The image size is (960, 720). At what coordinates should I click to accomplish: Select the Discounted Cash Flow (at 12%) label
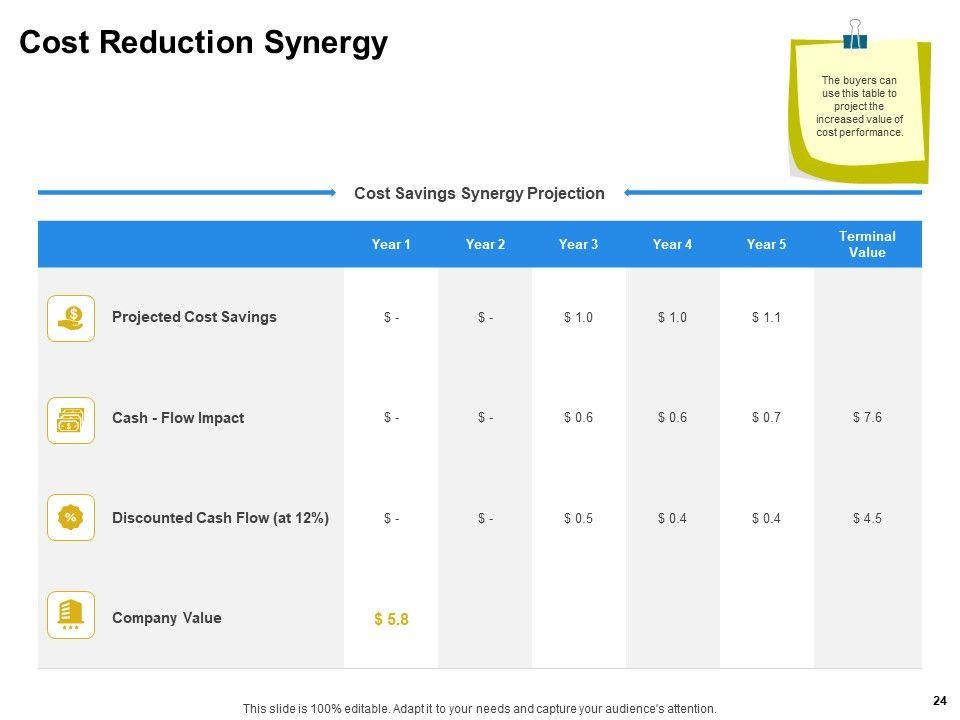point(220,518)
